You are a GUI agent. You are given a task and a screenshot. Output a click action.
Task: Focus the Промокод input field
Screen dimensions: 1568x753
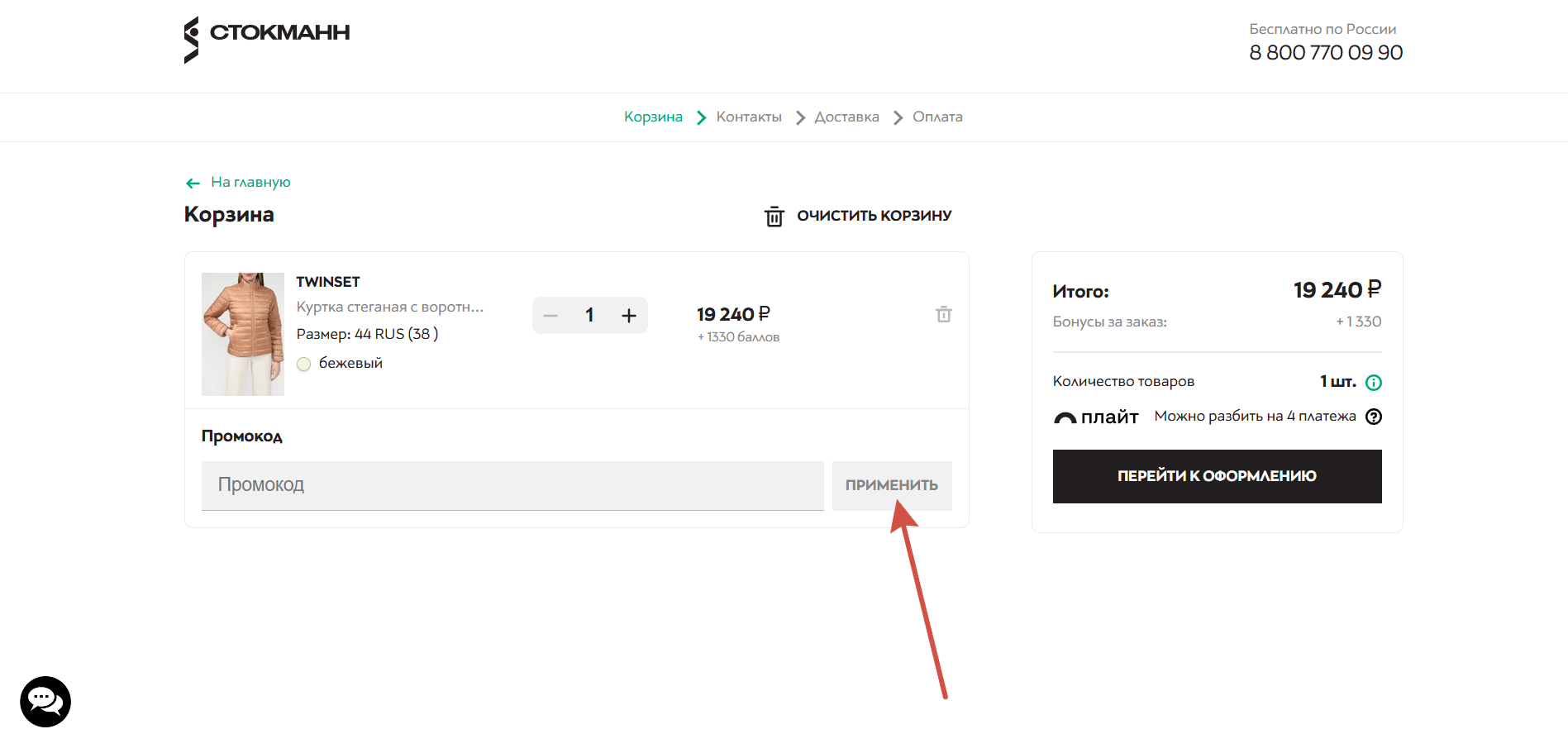click(x=512, y=485)
